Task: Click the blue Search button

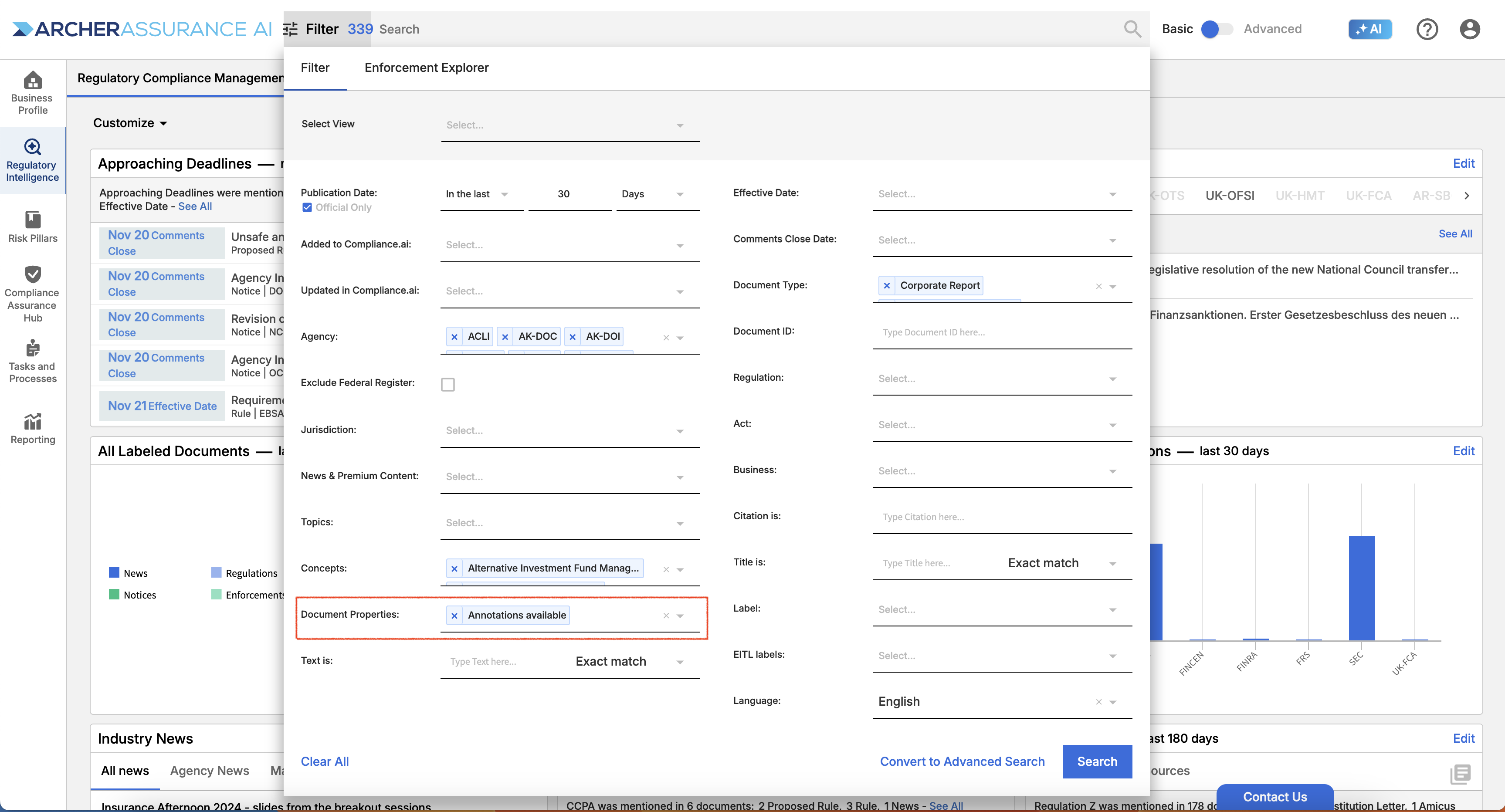Action: coord(1097,761)
